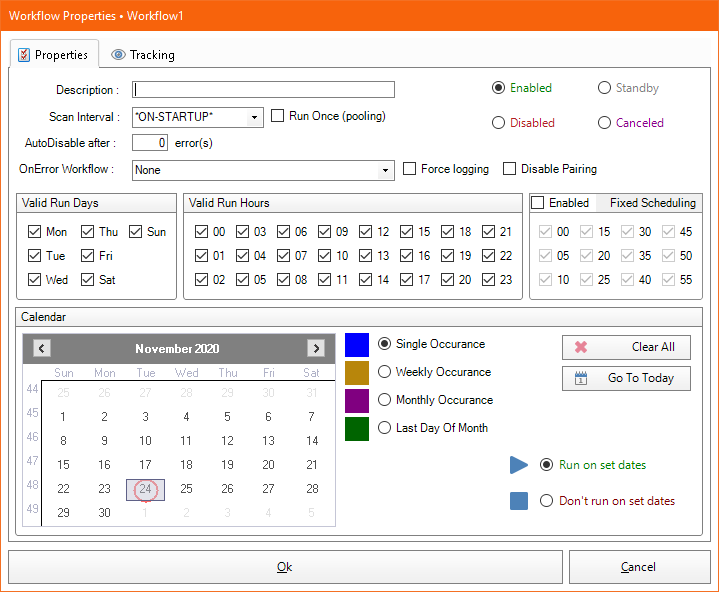The image size is (719, 592).
Task: Uncheck hour 23 in Valid Run Hours
Action: (x=488, y=280)
